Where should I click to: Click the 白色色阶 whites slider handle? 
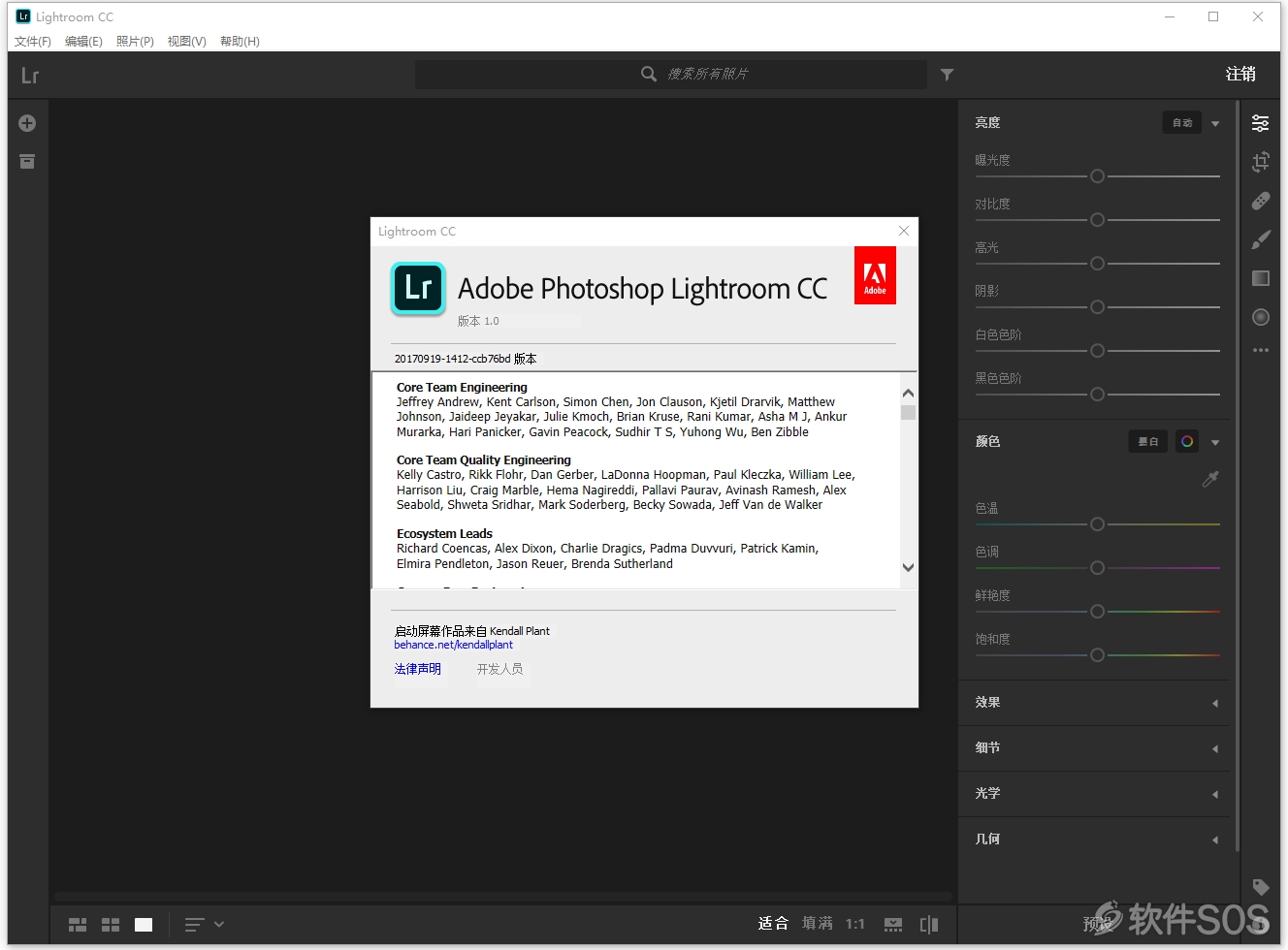point(1097,351)
